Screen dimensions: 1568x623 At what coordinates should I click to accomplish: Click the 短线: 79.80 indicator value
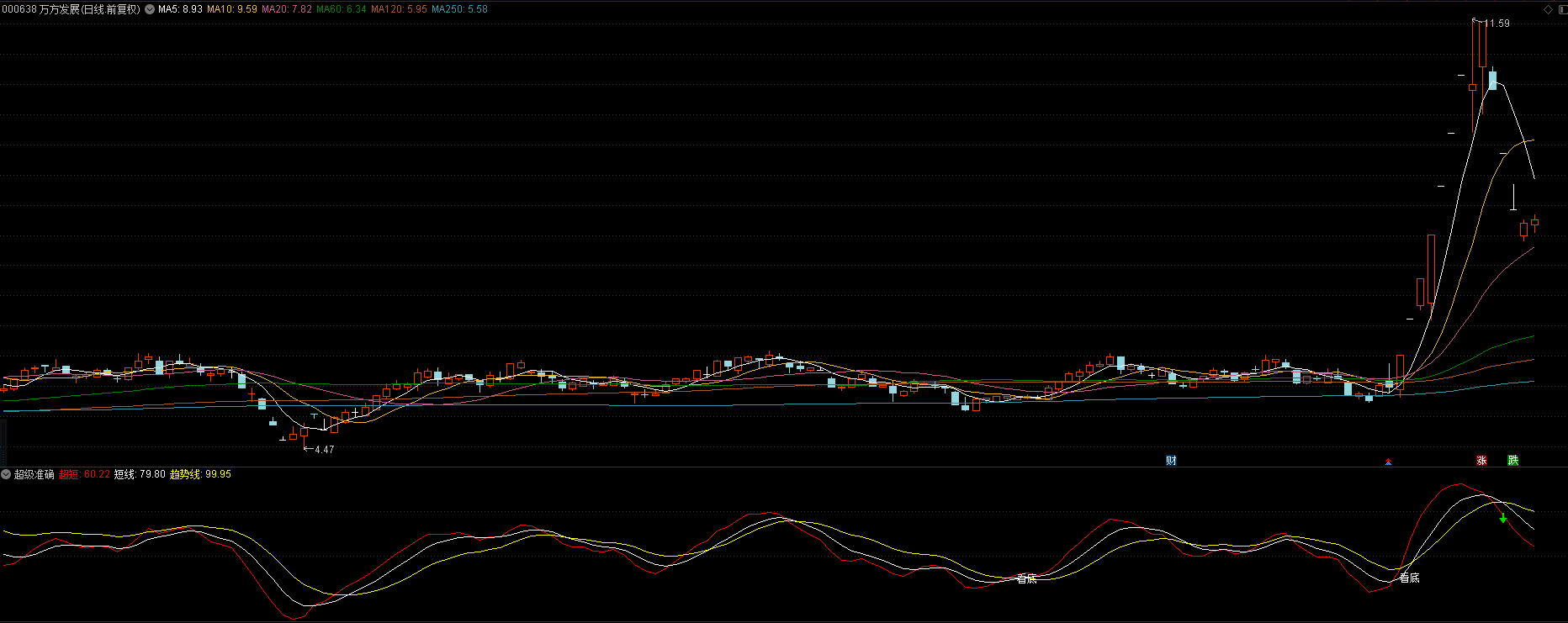[x=140, y=474]
